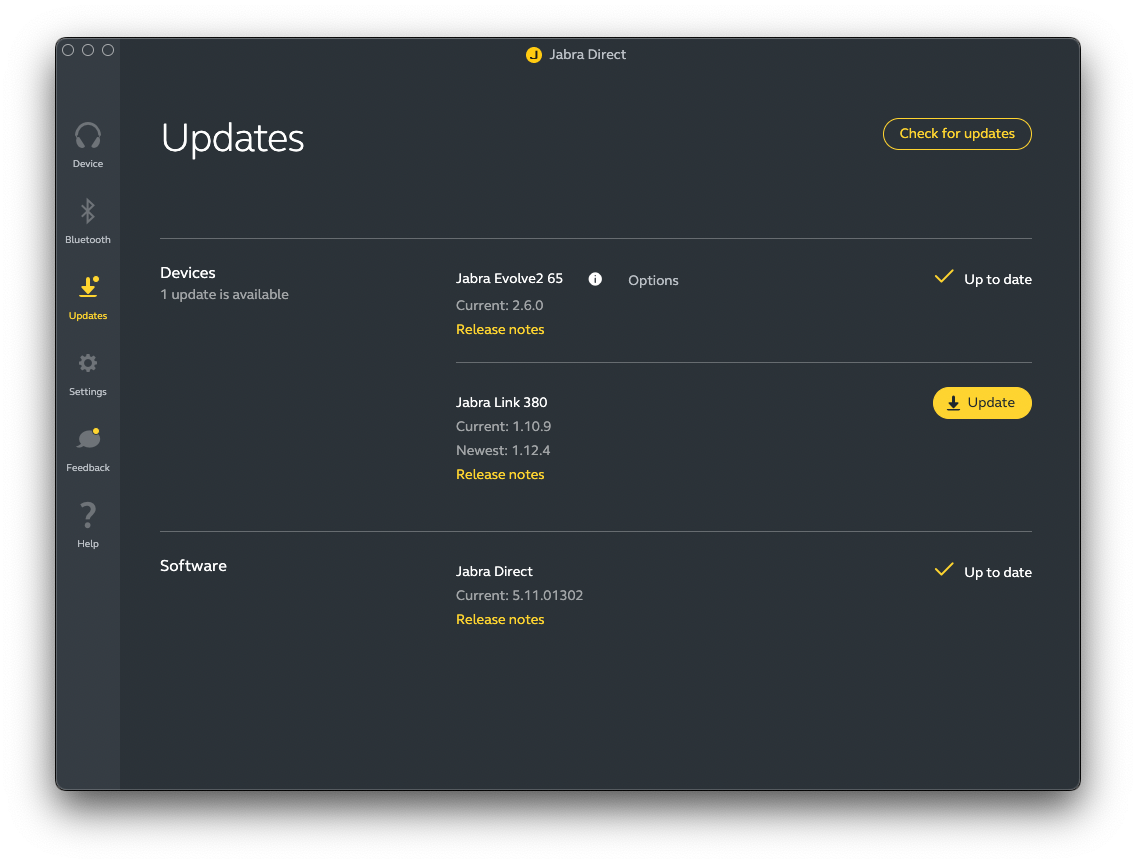Click the Jabra Link 380 device name

point(501,402)
